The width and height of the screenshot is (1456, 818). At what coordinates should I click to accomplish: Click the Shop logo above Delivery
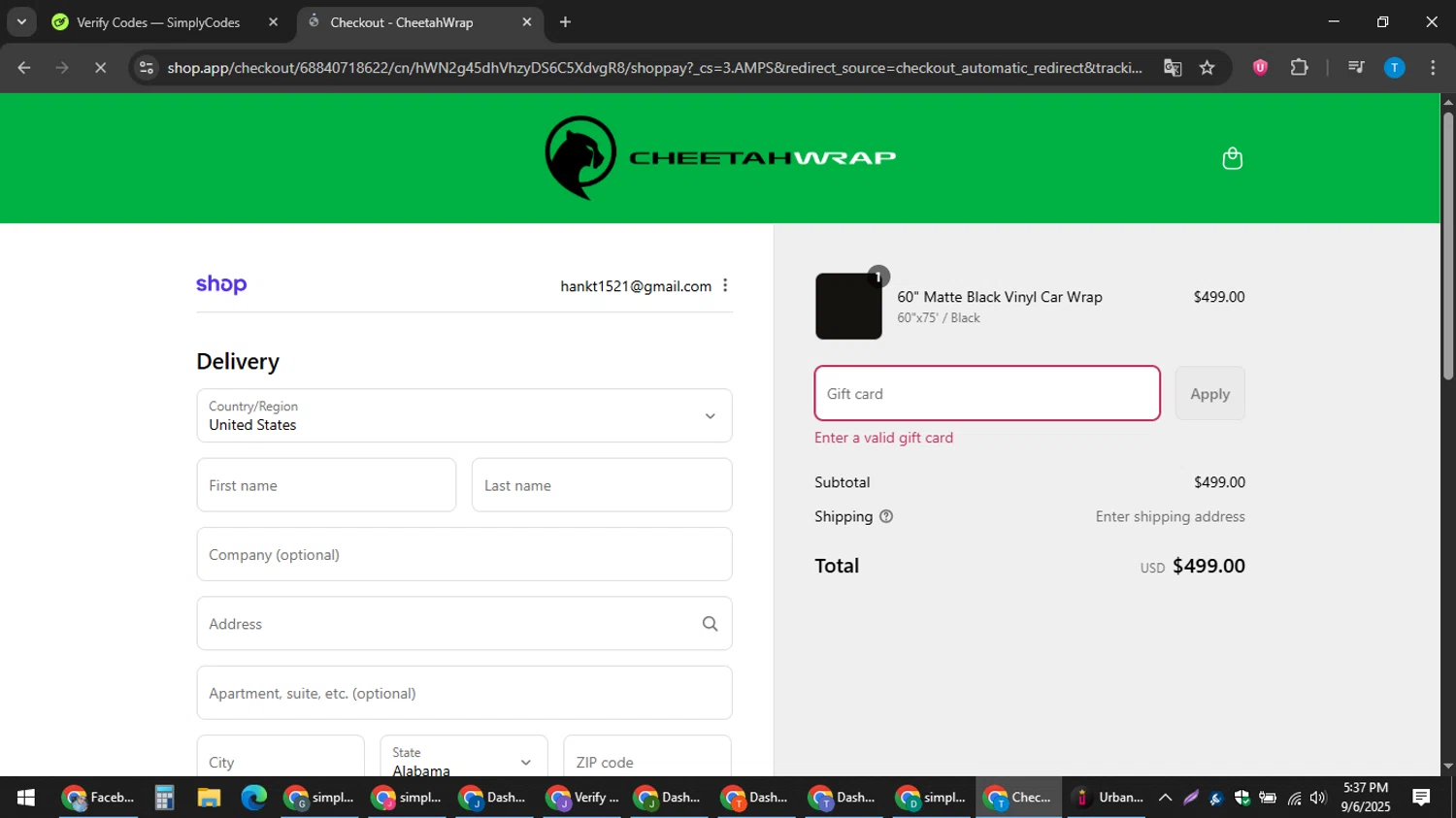[221, 284]
